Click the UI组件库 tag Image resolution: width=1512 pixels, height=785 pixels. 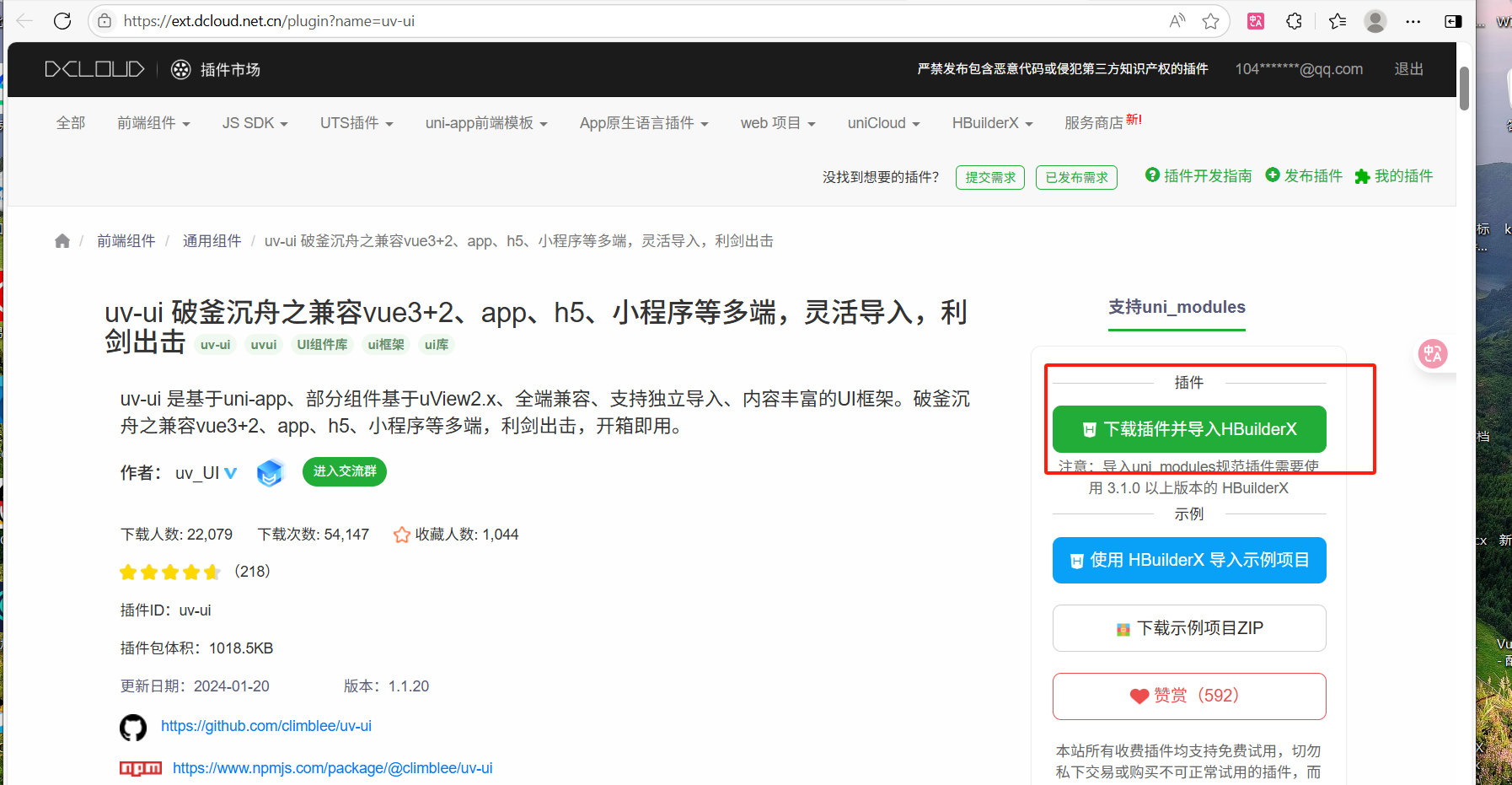click(322, 344)
